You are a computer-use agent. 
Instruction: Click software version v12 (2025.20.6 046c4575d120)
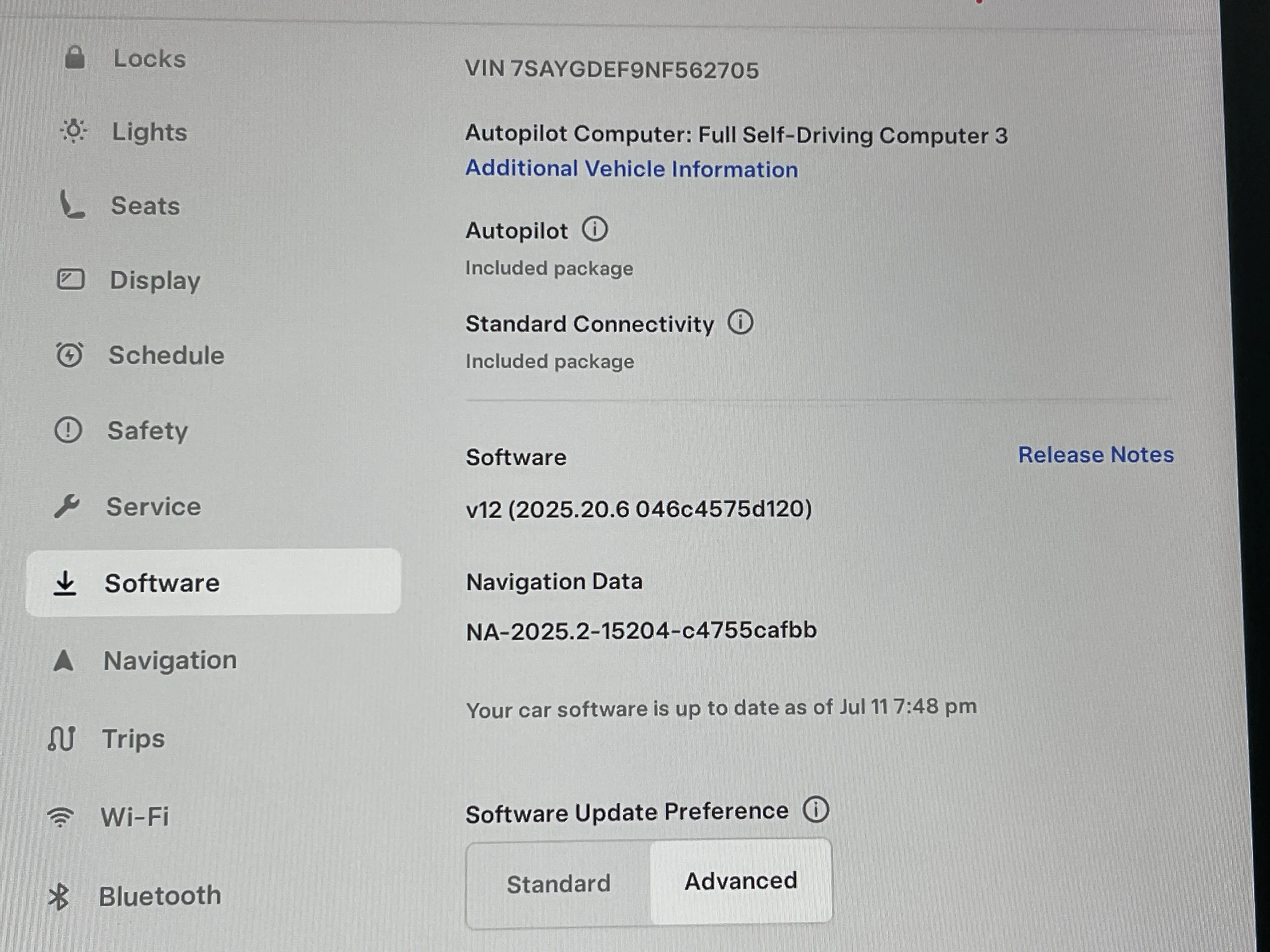639,509
